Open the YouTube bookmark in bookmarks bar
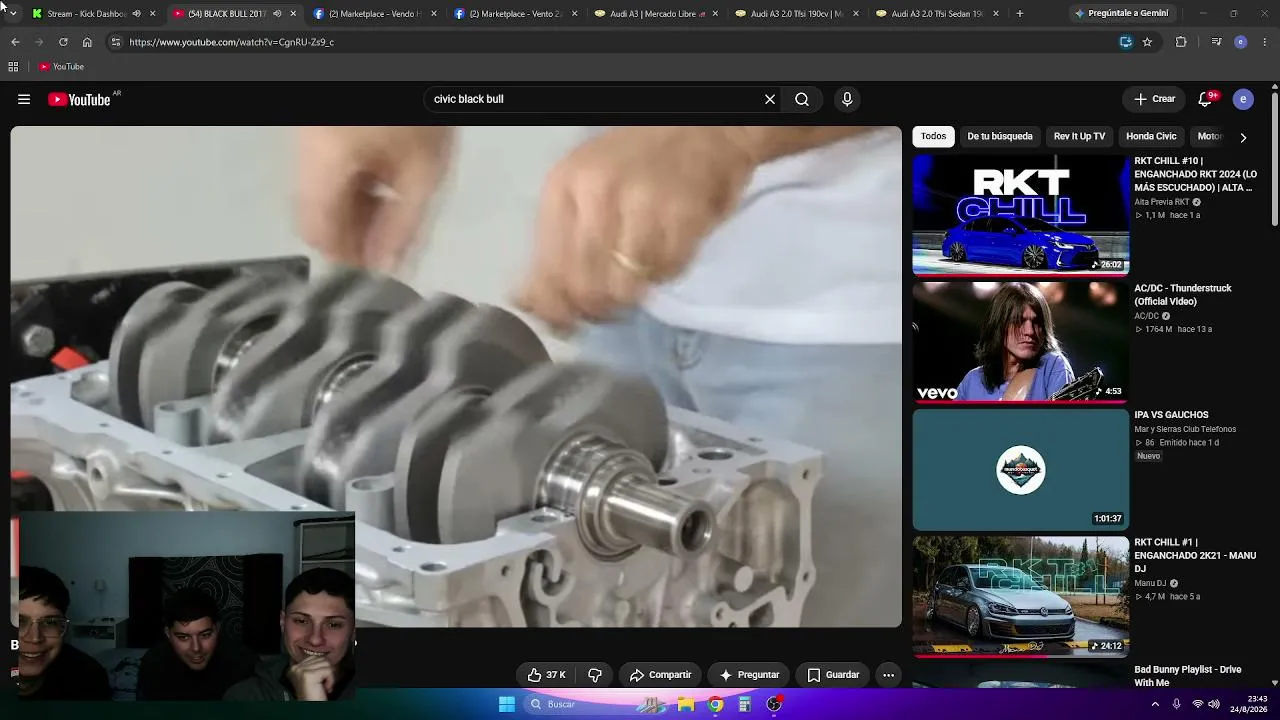Viewport: 1280px width, 720px height. tap(62, 67)
